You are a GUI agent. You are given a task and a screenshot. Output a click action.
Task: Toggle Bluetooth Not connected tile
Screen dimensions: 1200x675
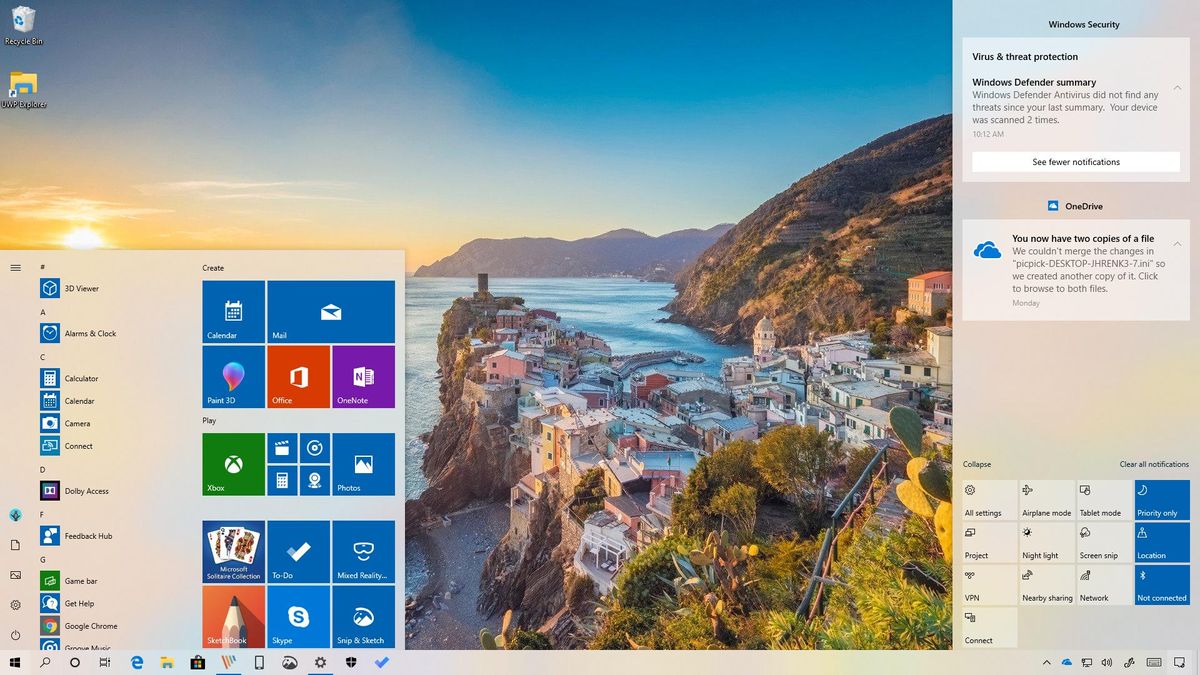tap(1162, 585)
